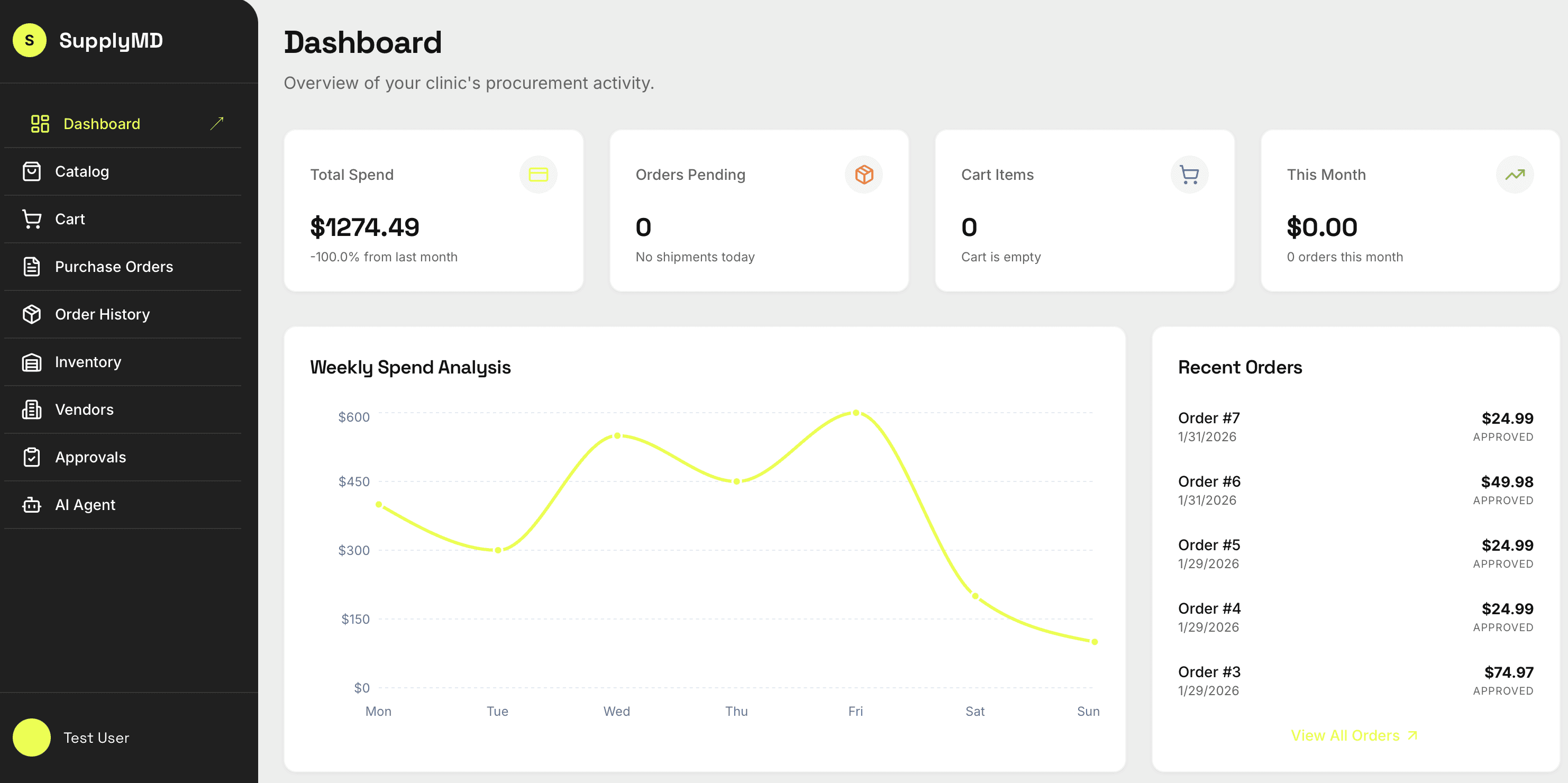Click the SupplyMD logo circle

29,40
